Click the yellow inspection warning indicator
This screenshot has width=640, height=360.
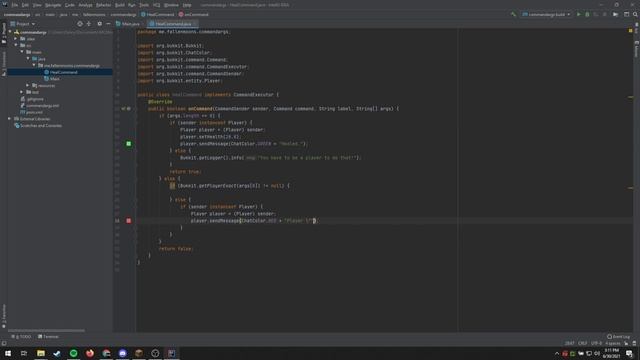[631, 31]
